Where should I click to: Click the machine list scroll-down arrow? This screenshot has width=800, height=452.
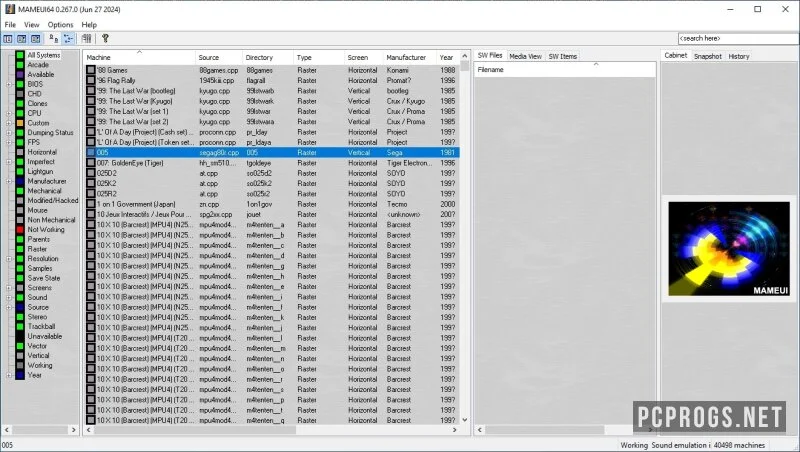(465, 420)
